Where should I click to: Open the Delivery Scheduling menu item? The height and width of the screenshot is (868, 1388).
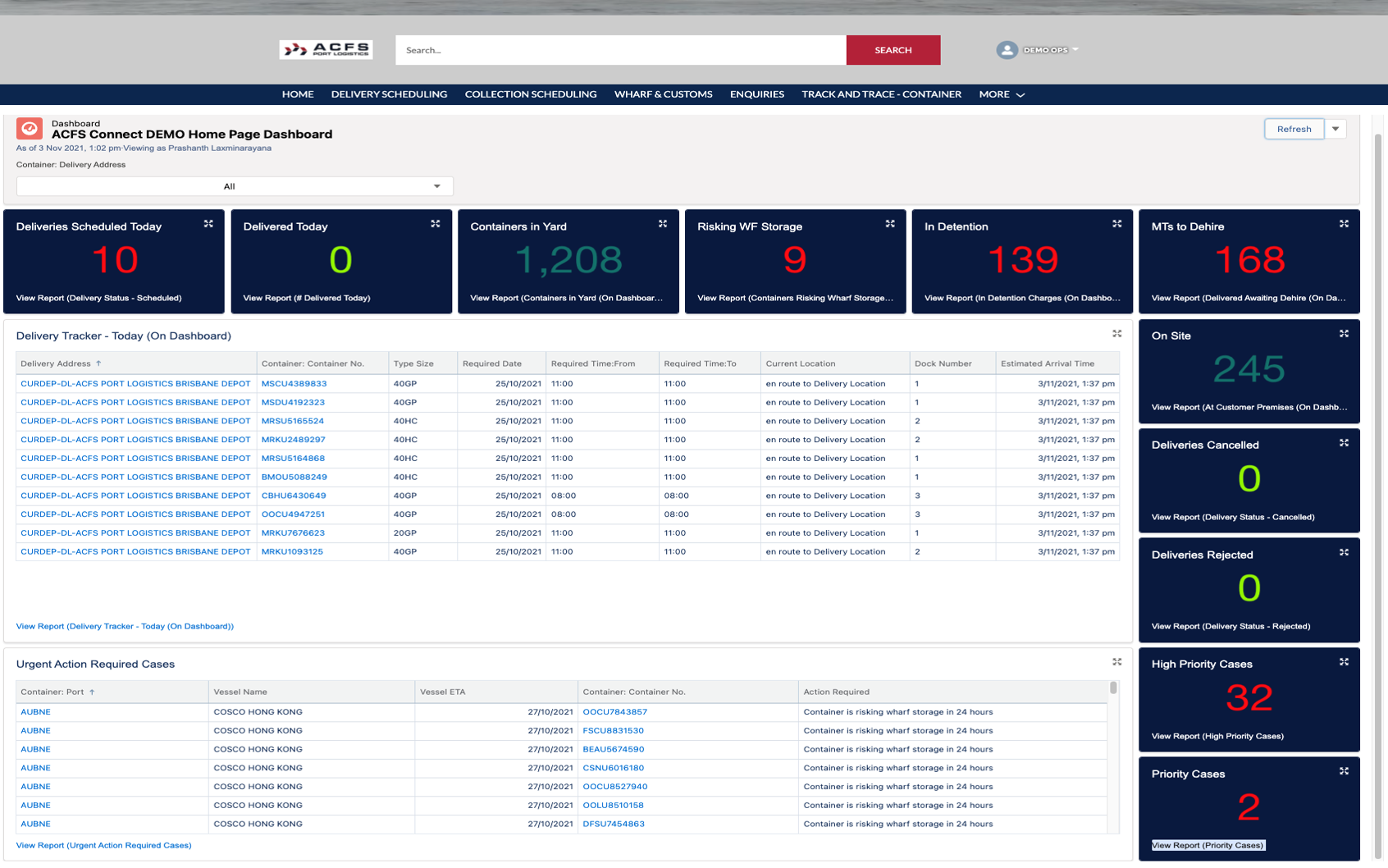click(x=389, y=94)
